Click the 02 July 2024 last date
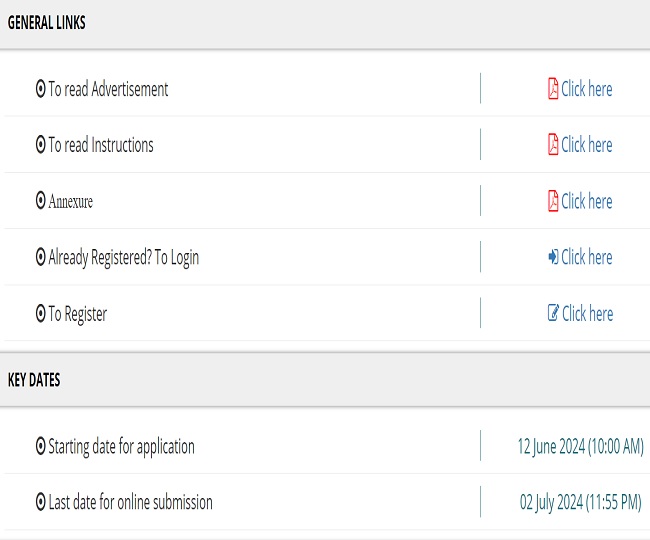This screenshot has width=650, height=540. click(581, 502)
